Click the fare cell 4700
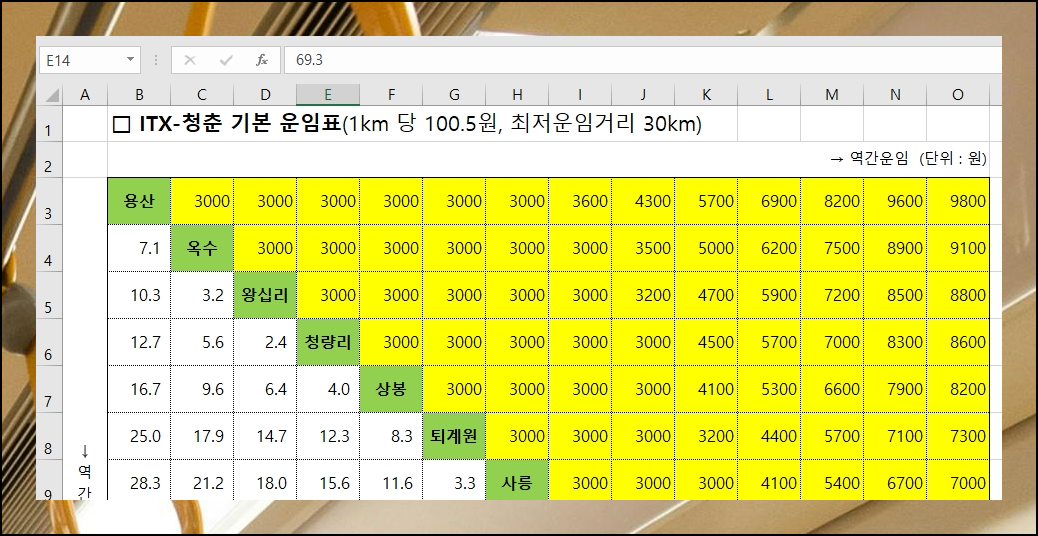This screenshot has height=536, width=1038. coord(706,295)
